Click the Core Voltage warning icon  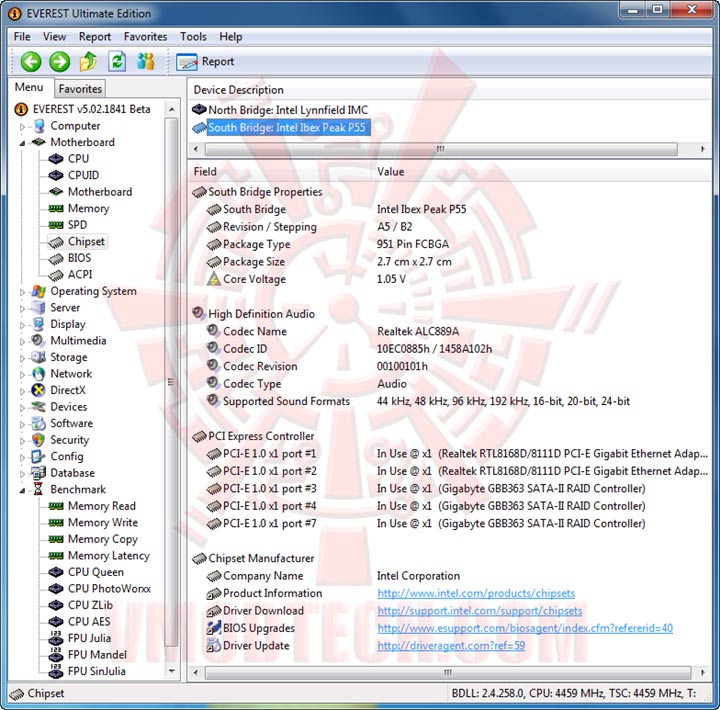214,279
